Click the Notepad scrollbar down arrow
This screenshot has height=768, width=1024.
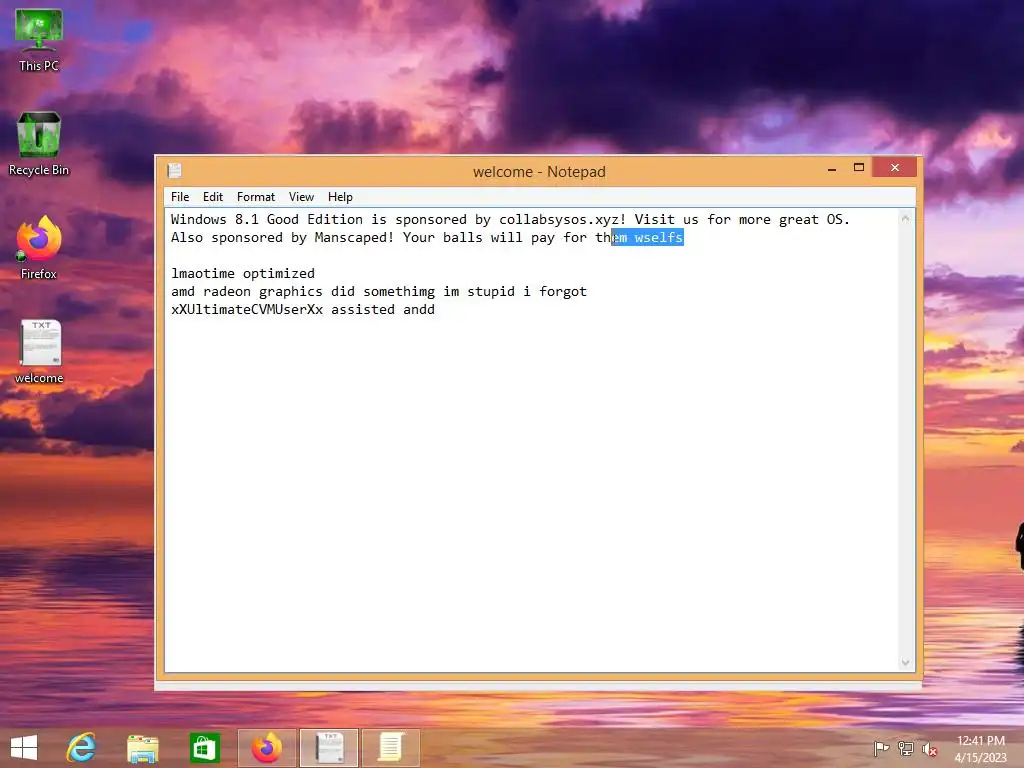point(905,662)
